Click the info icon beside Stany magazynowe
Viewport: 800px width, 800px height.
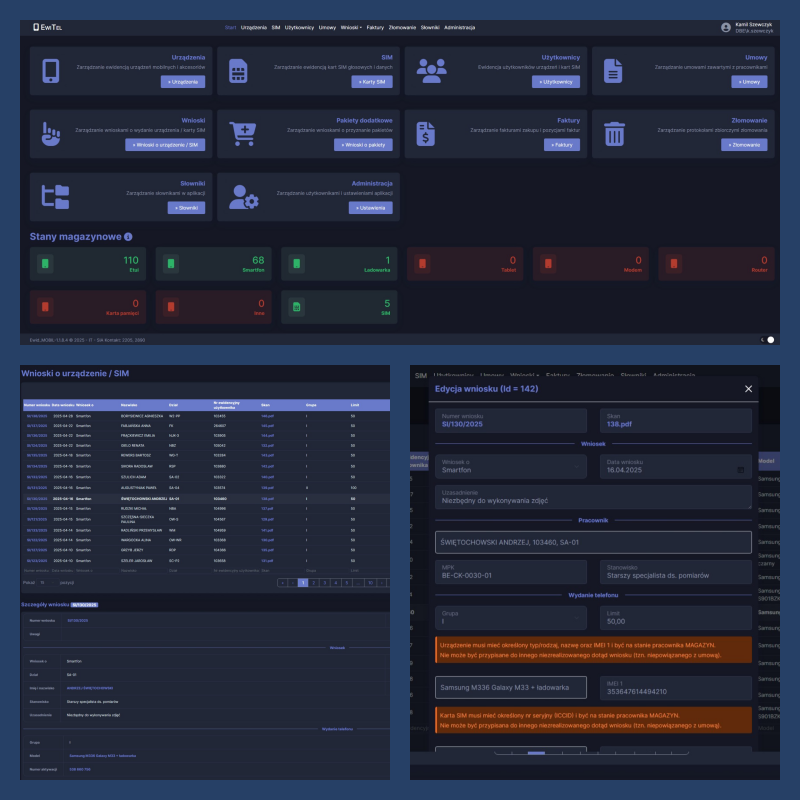(x=128, y=237)
